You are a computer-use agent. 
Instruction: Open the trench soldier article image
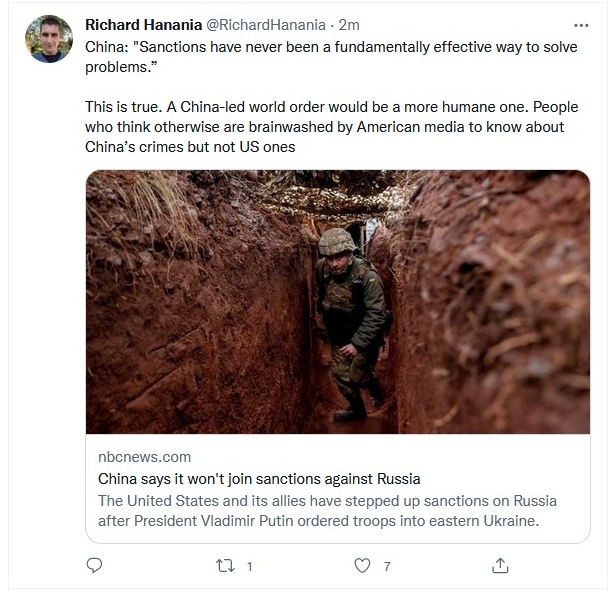pyautogui.click(x=338, y=302)
